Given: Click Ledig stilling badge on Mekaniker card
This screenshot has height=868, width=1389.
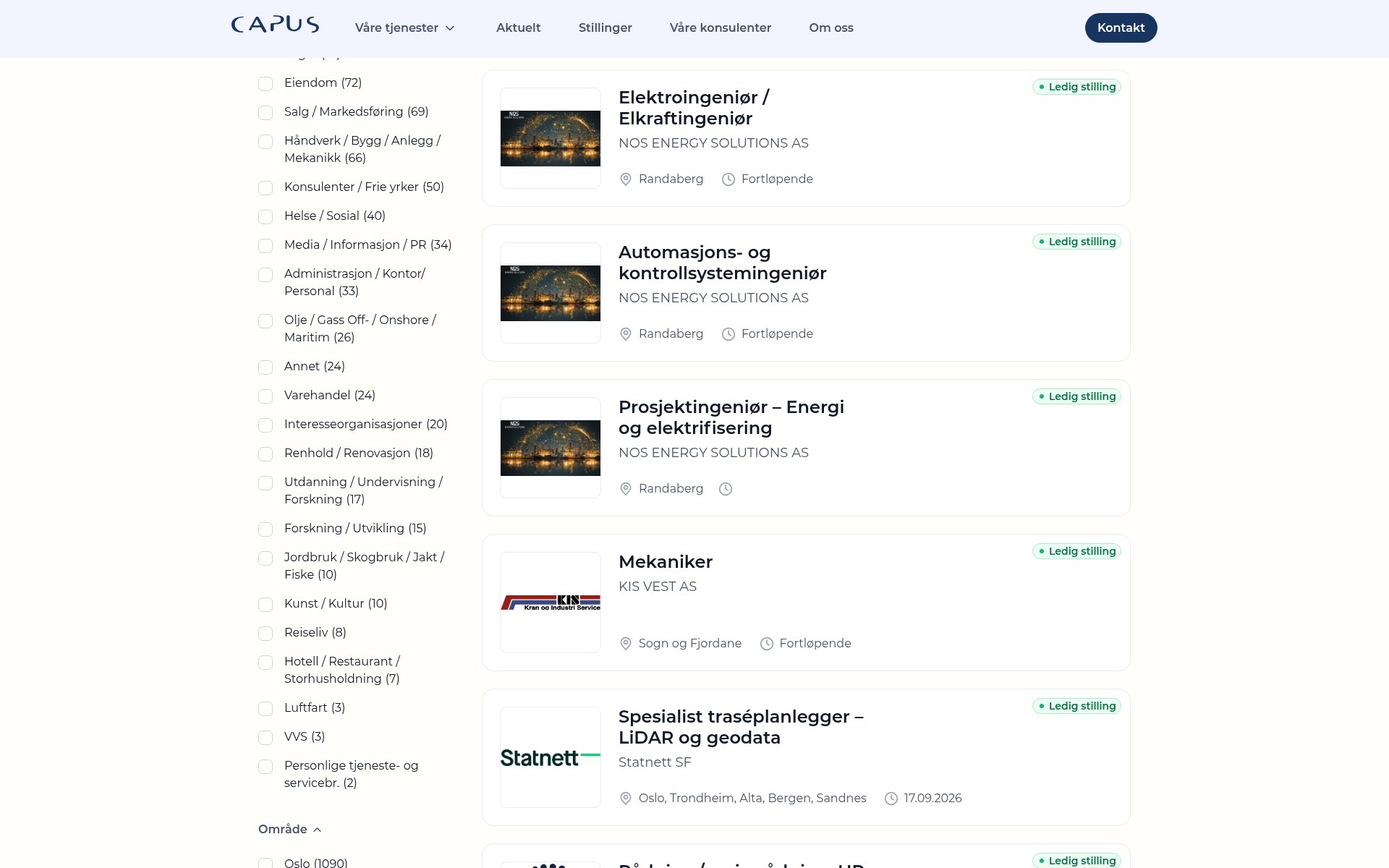Looking at the screenshot, I should click(x=1076, y=551).
